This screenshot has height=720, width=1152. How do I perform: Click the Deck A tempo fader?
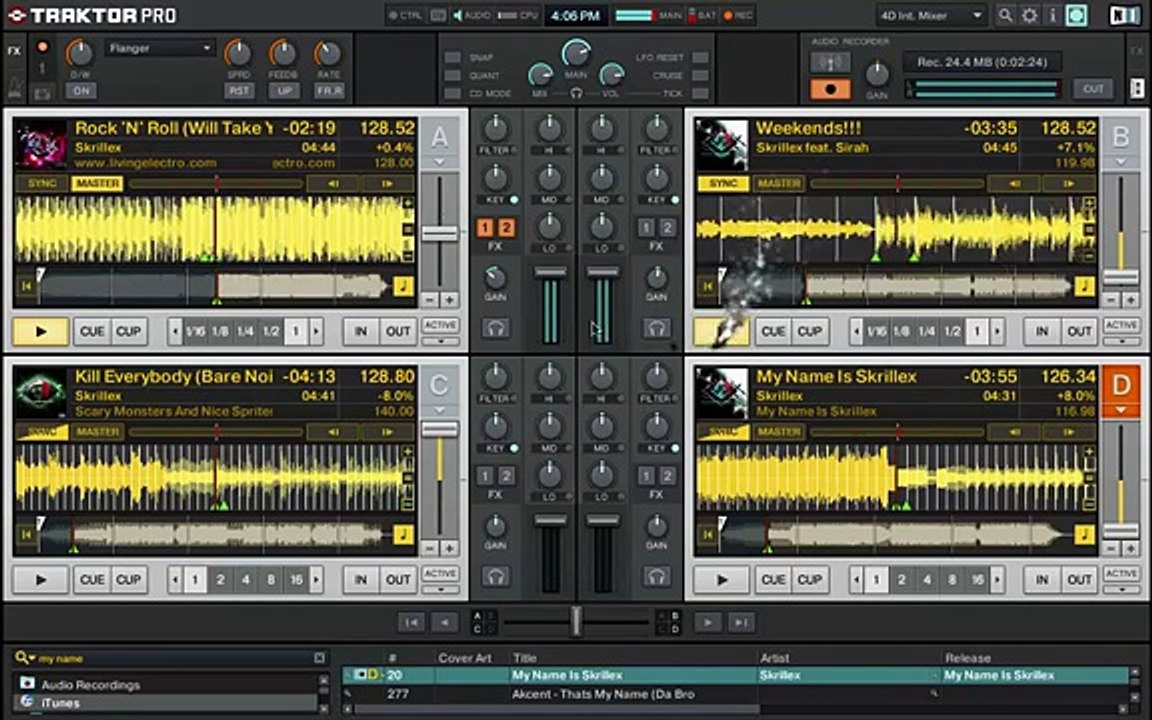click(439, 234)
